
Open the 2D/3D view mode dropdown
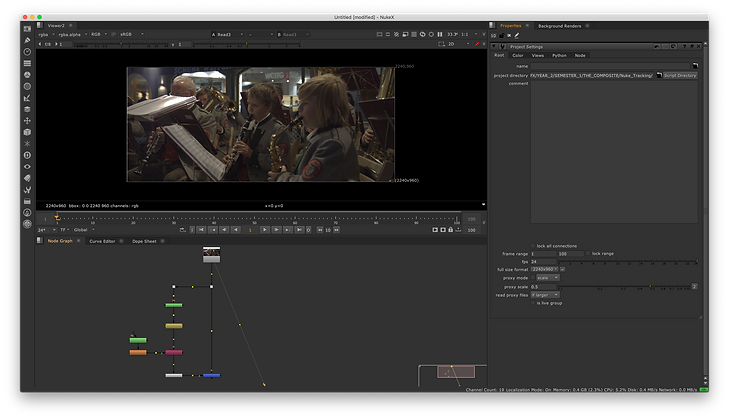tap(459, 44)
